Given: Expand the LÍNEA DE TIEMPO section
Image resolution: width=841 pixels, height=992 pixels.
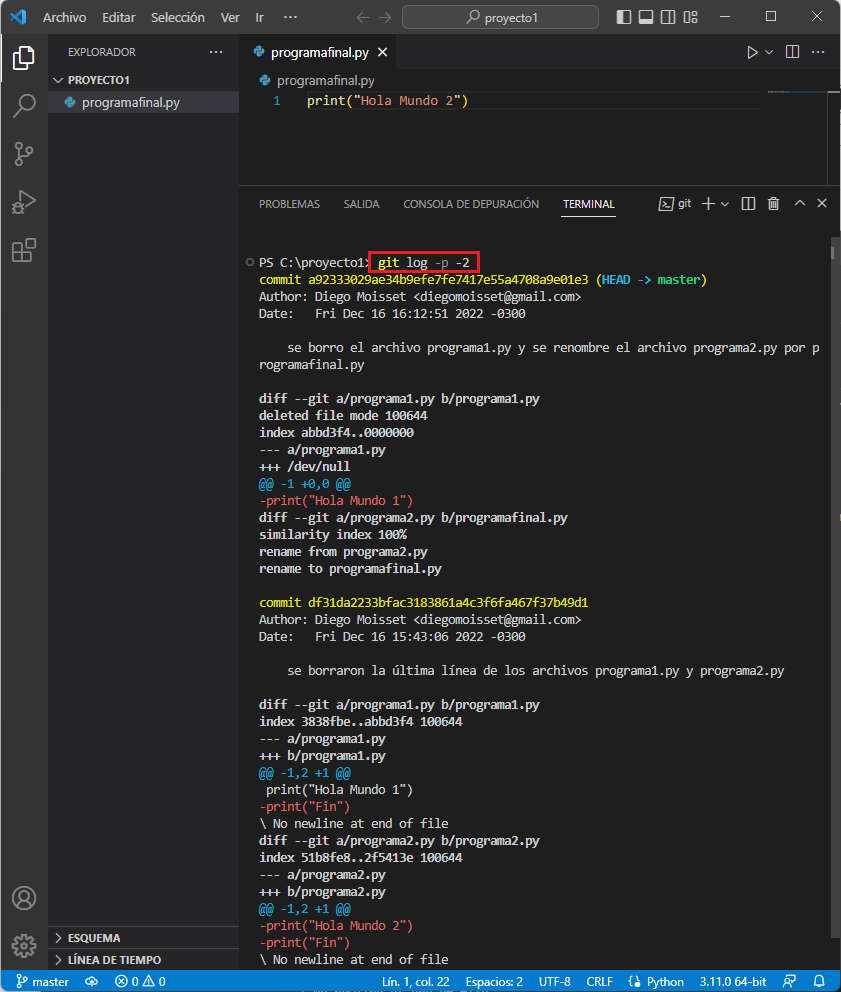Looking at the screenshot, I should [114, 960].
